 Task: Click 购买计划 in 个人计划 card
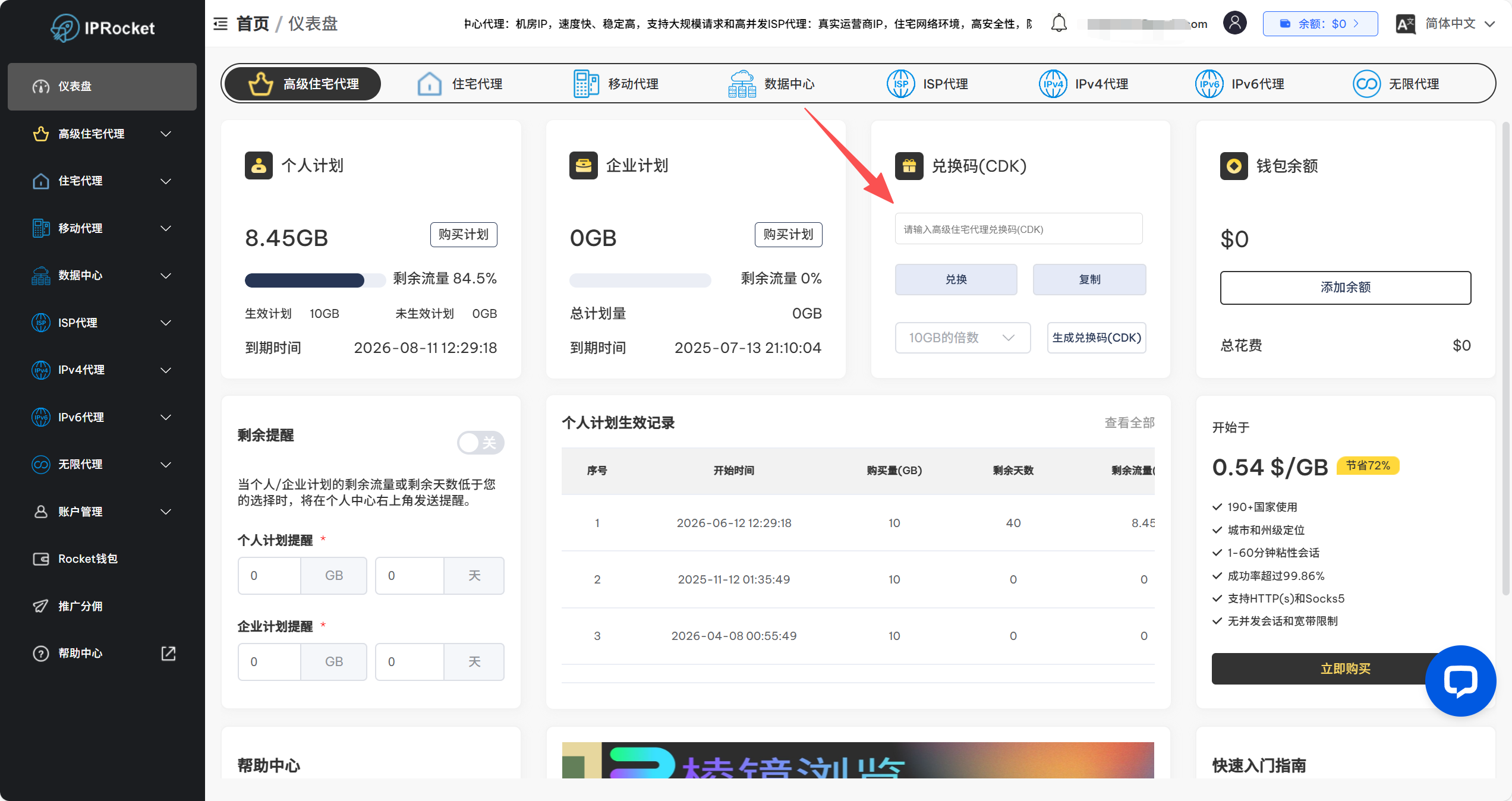(x=464, y=235)
